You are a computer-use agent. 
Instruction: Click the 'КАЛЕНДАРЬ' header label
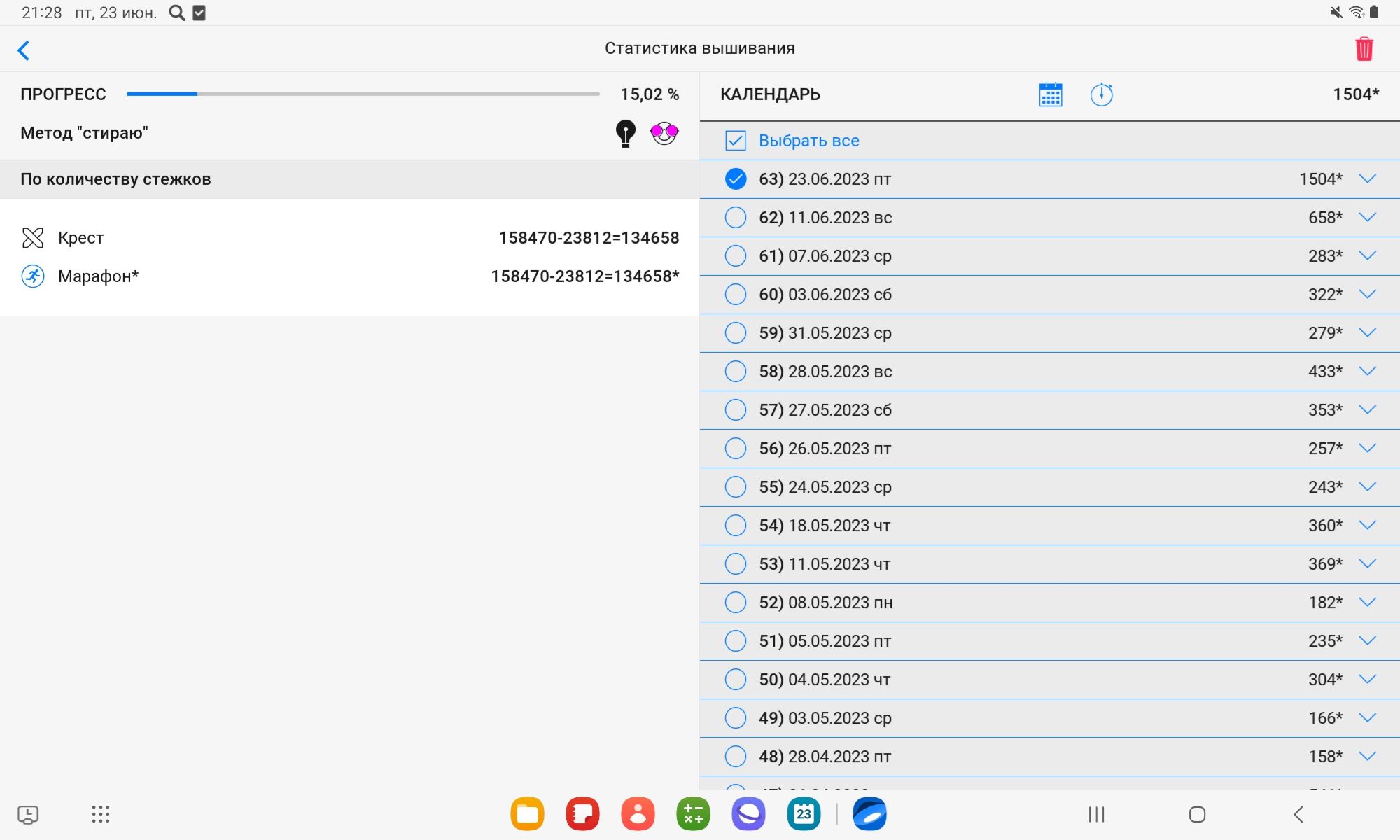tap(770, 94)
